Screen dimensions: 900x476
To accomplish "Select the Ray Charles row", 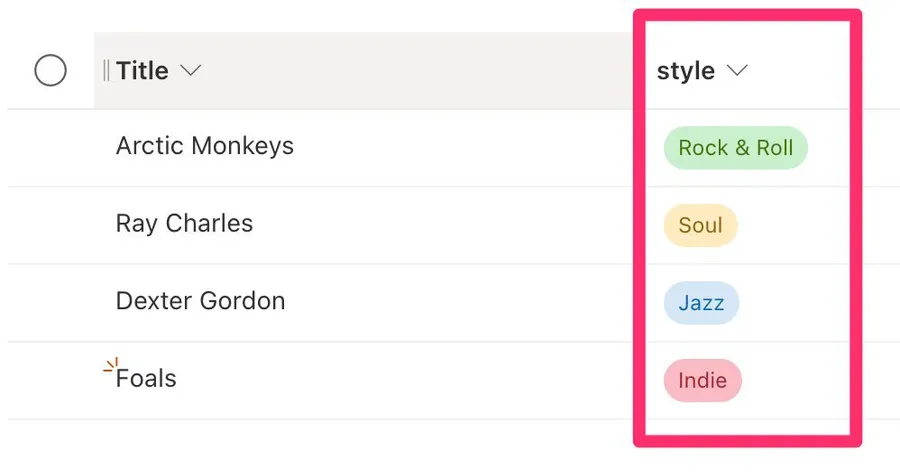I will point(50,225).
